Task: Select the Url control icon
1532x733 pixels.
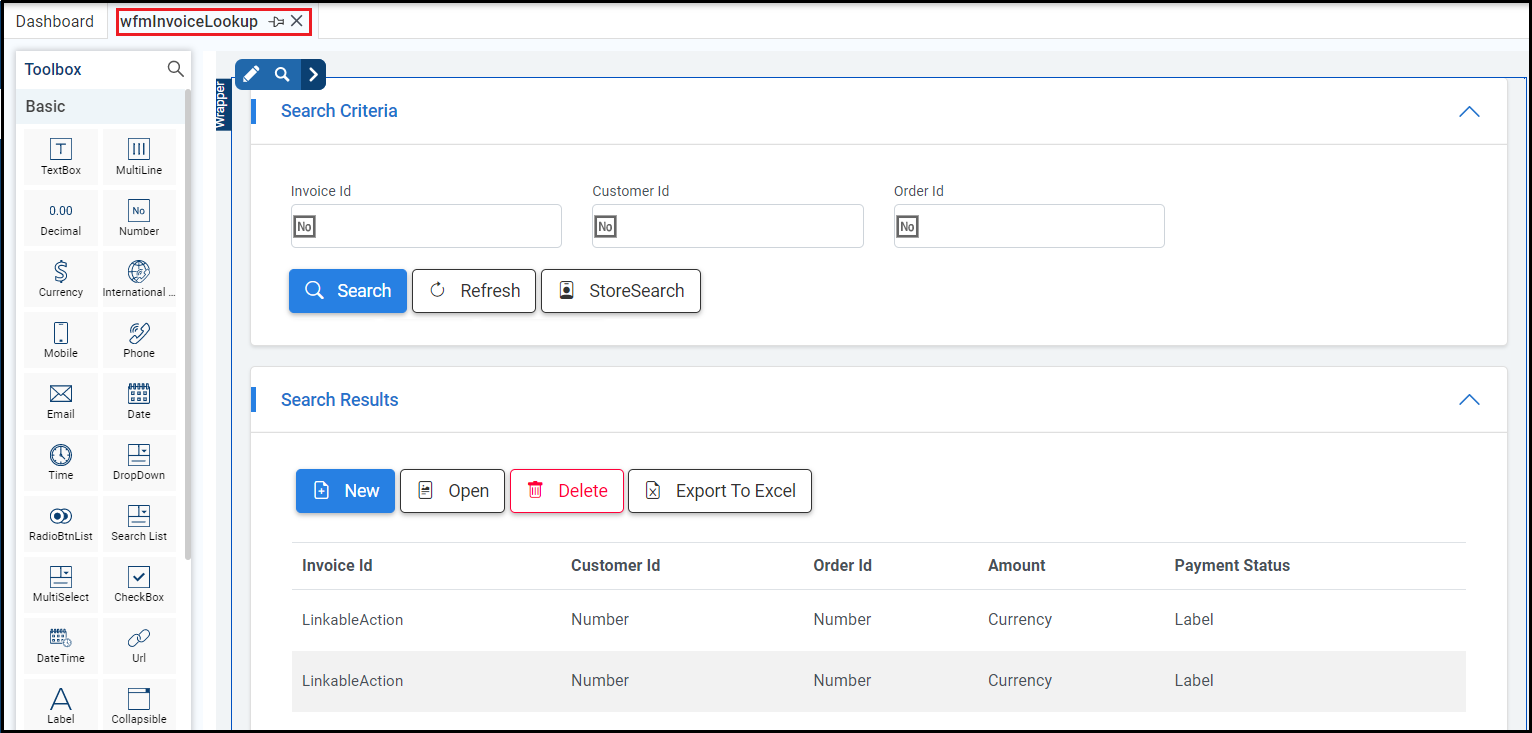Action: click(x=139, y=644)
